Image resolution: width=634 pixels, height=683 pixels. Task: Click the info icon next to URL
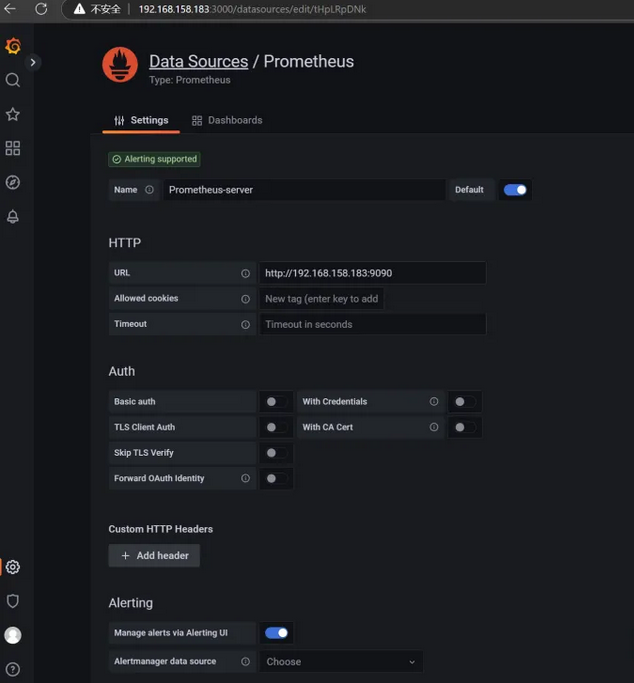246,273
